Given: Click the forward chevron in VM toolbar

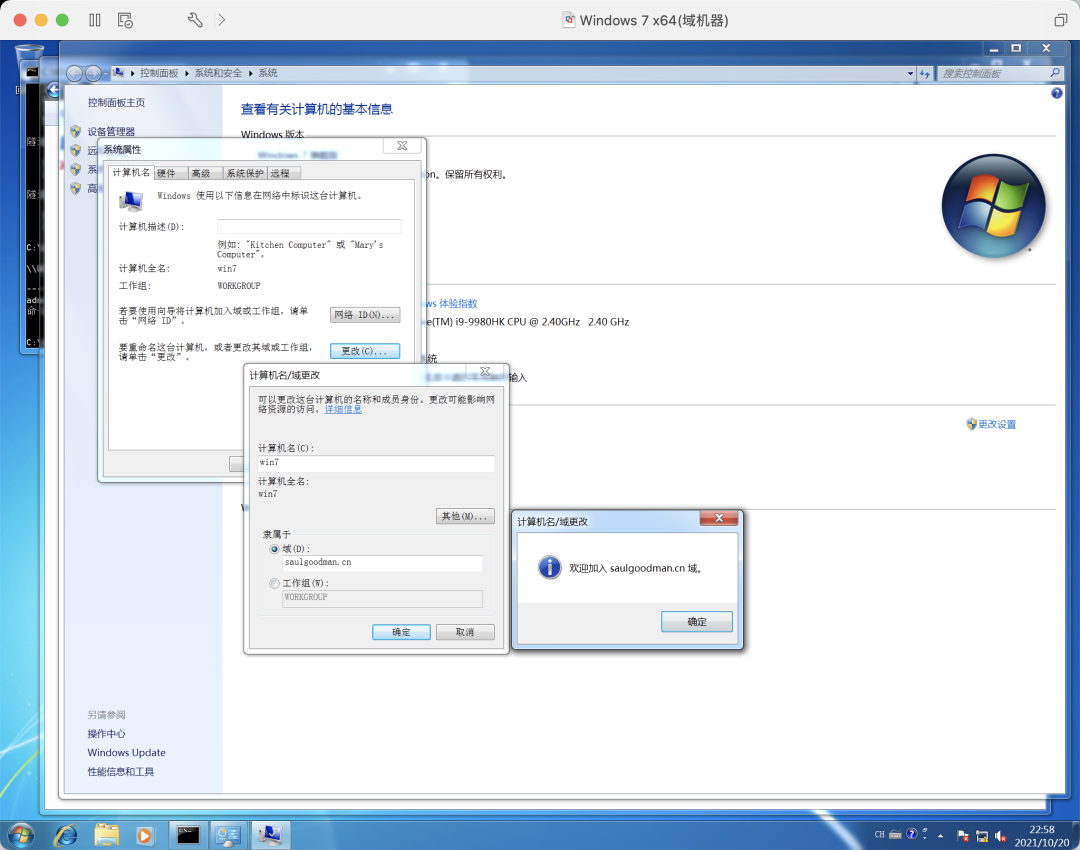Looking at the screenshot, I should 221,20.
